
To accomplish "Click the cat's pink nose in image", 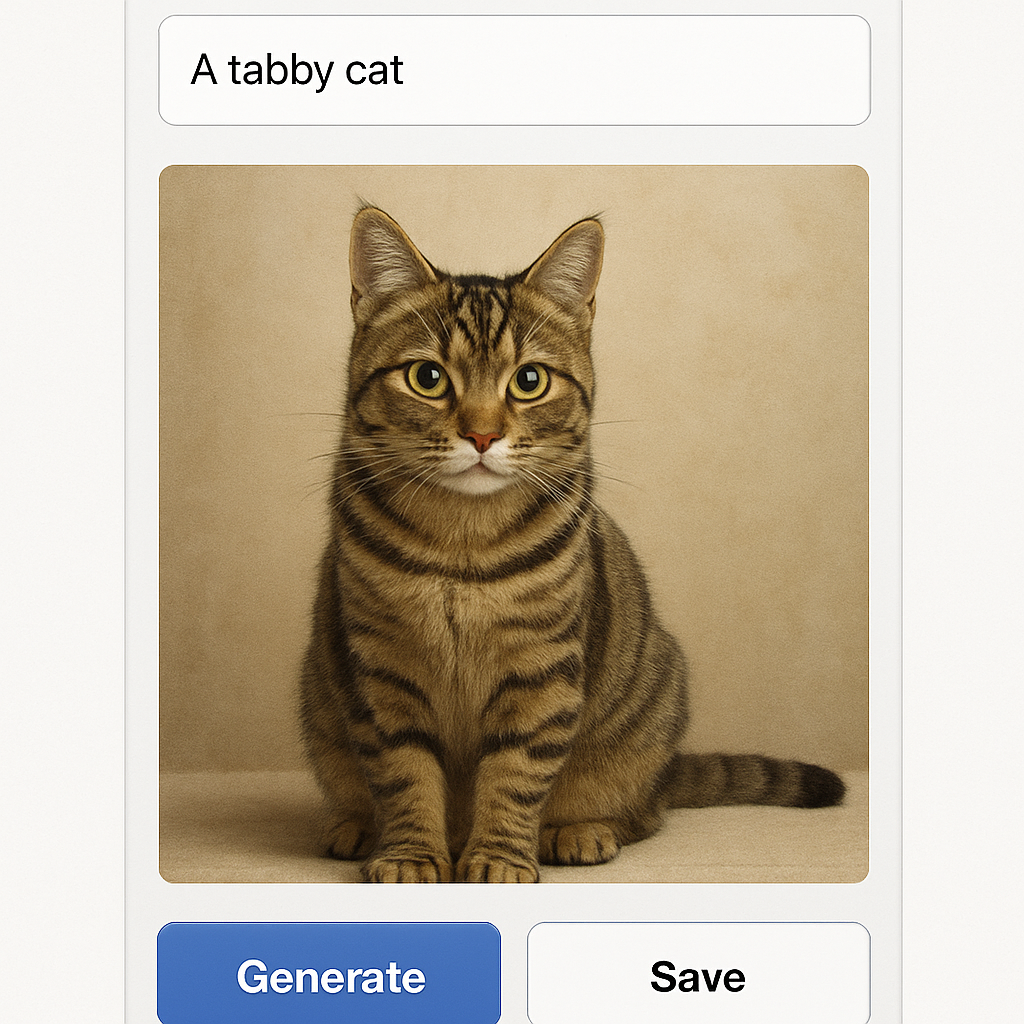I will point(483,440).
